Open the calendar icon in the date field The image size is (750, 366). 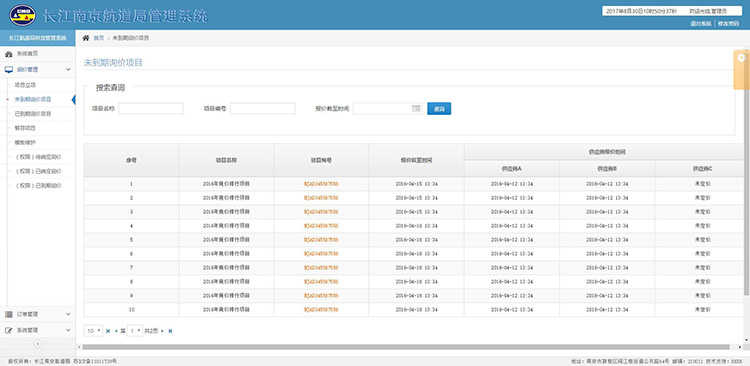click(x=416, y=109)
